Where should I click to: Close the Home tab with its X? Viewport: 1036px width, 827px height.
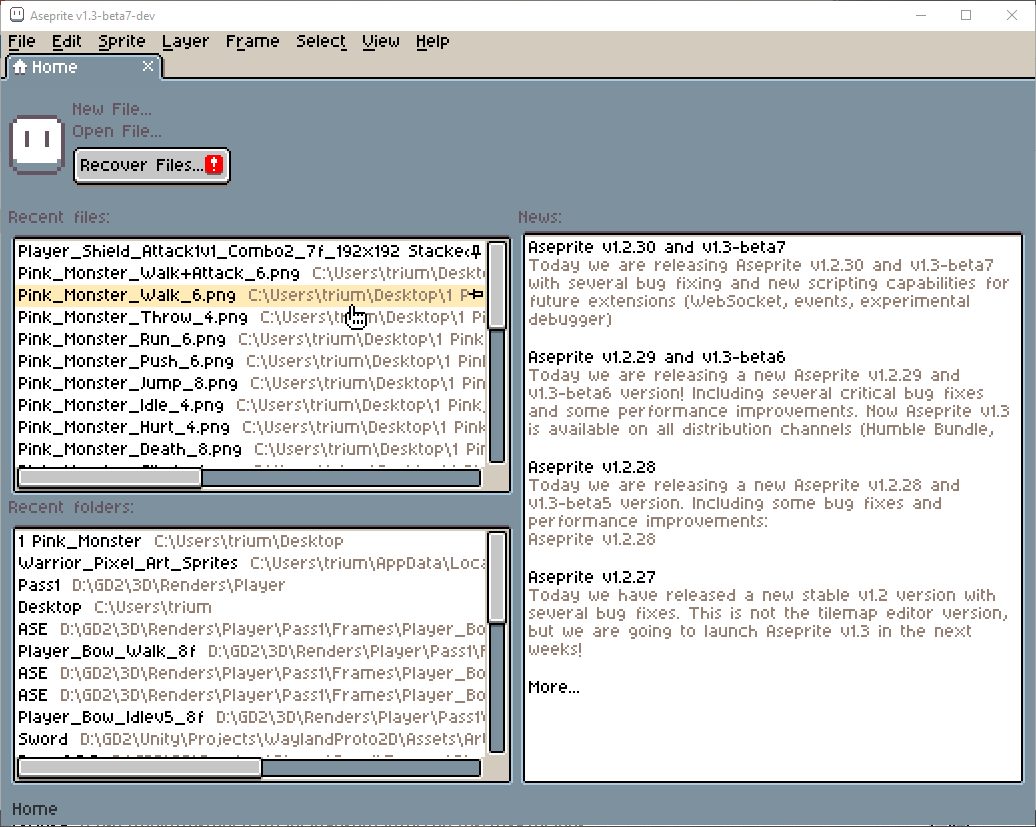pyautogui.click(x=148, y=66)
